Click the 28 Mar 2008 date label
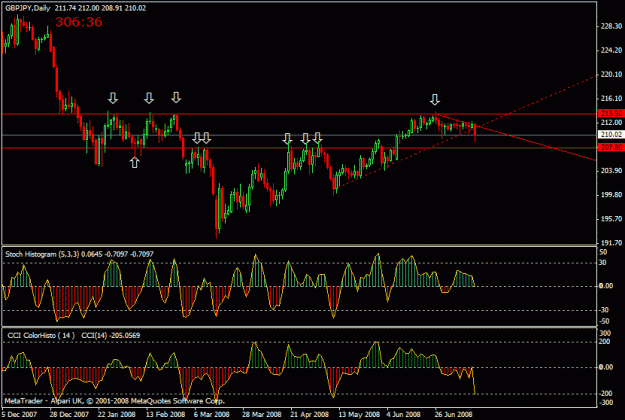Viewport: 625px width, 420px height. 261,414
